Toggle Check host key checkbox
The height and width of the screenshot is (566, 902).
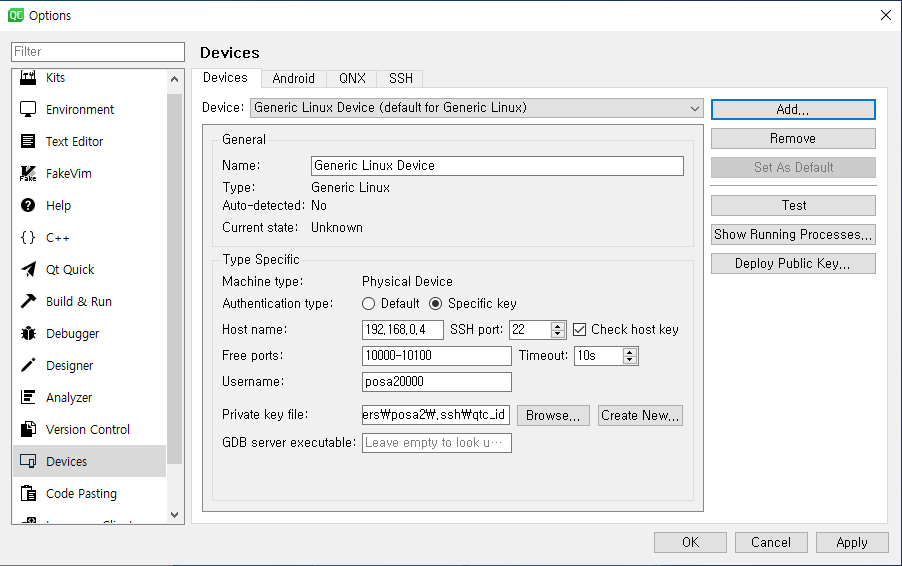point(579,330)
